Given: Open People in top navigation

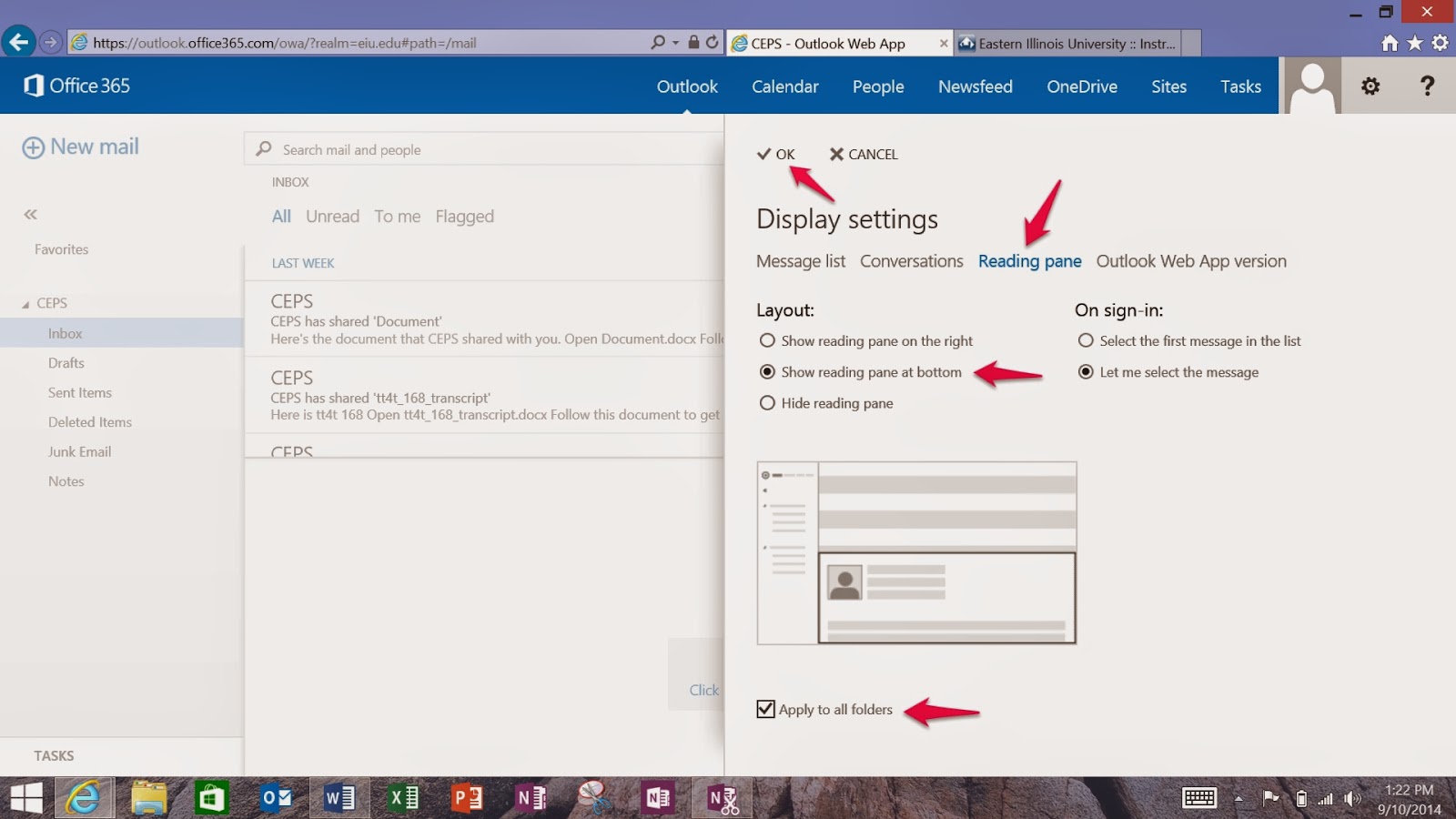Looking at the screenshot, I should point(878,86).
